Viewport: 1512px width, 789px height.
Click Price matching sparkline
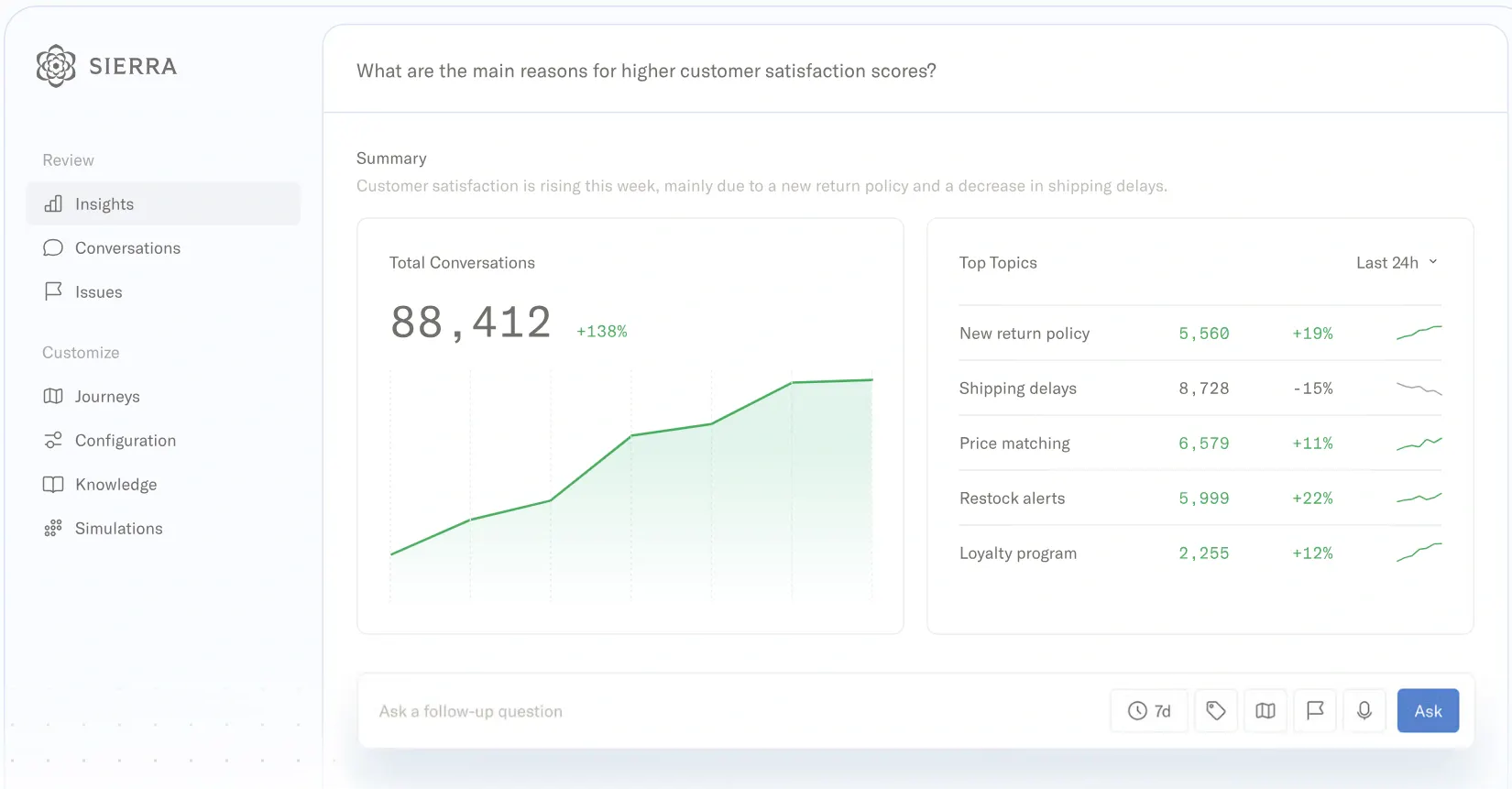point(1419,444)
